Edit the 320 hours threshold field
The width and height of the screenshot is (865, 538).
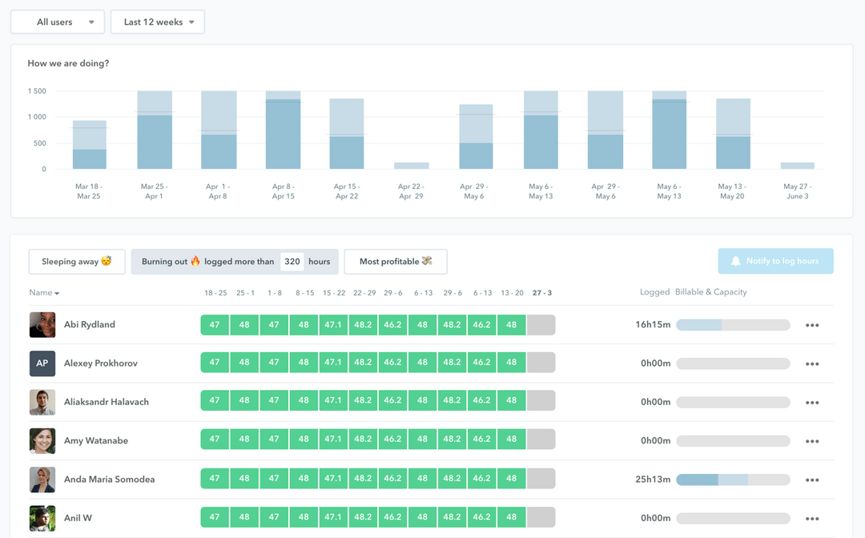pos(291,262)
